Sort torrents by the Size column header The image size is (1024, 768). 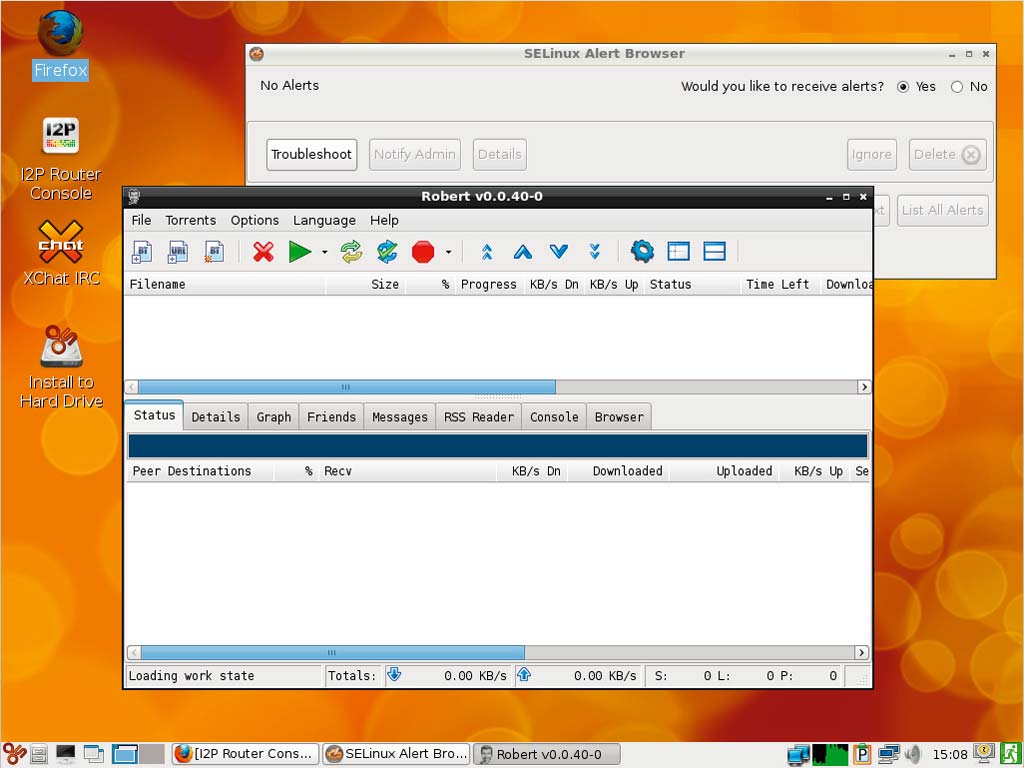pyautogui.click(x=365, y=285)
